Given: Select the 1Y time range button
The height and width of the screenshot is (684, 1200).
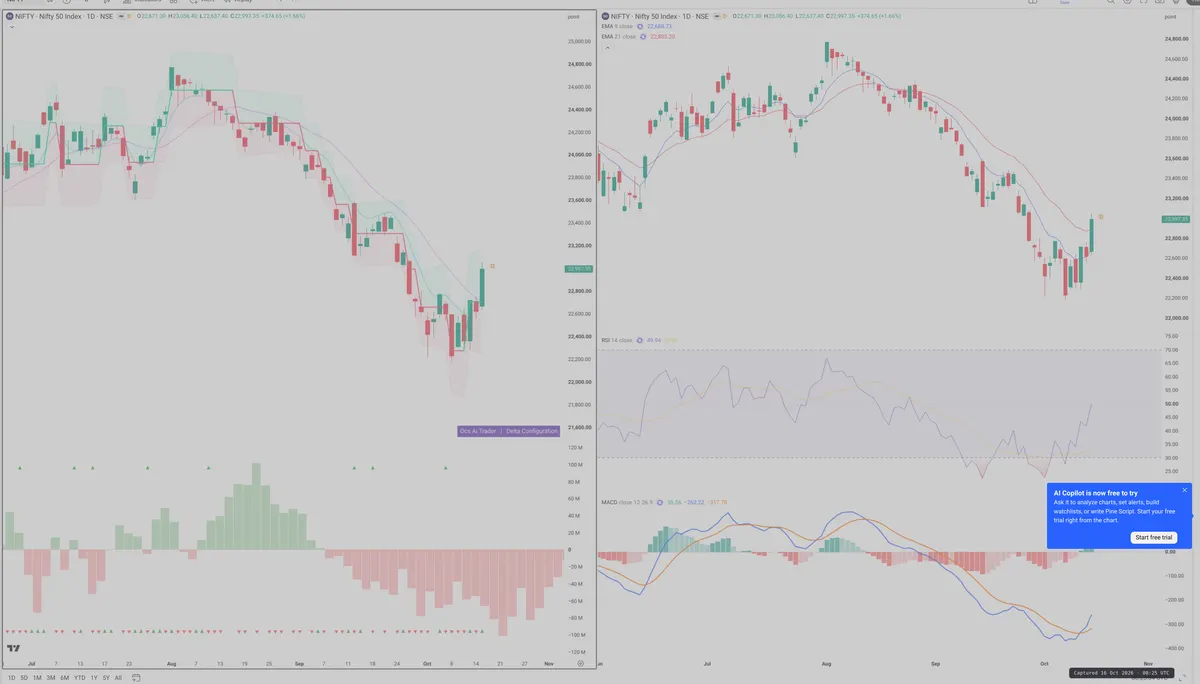Looking at the screenshot, I should point(94,677).
